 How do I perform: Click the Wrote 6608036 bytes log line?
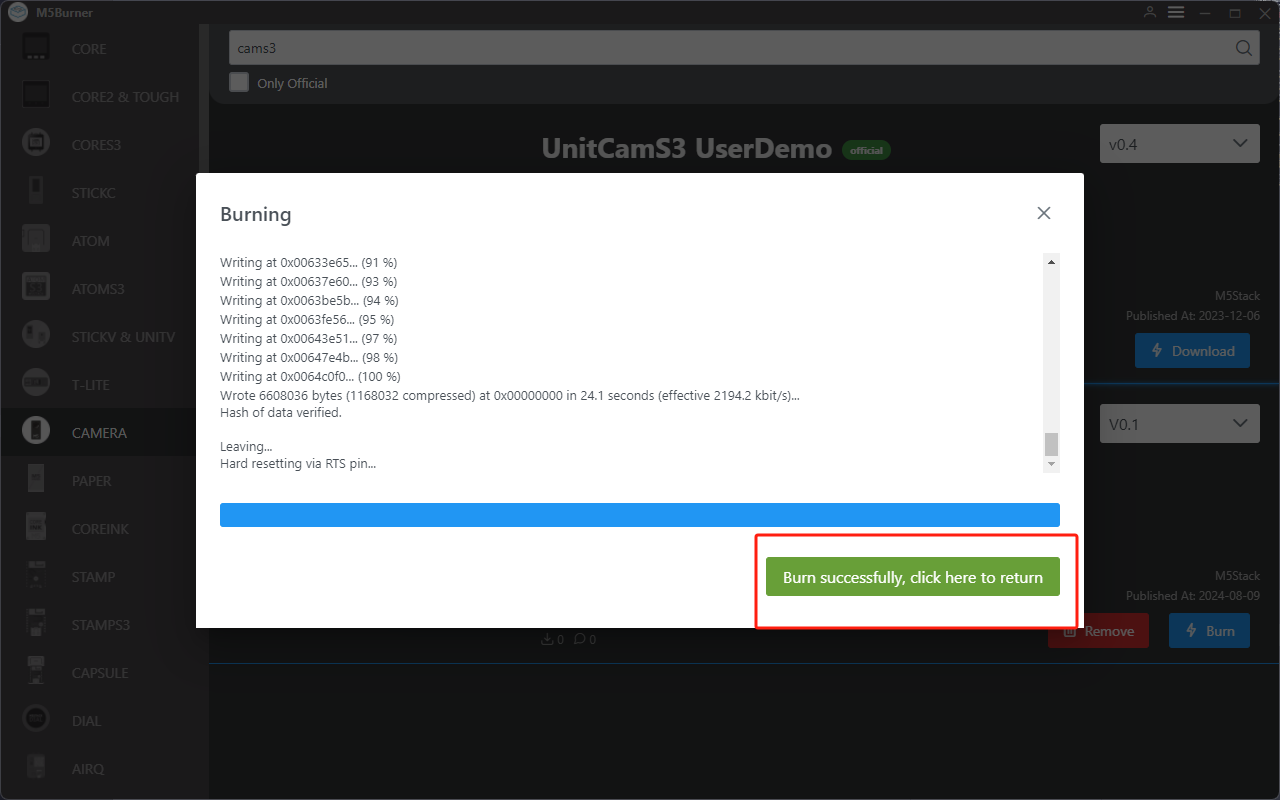click(510, 396)
